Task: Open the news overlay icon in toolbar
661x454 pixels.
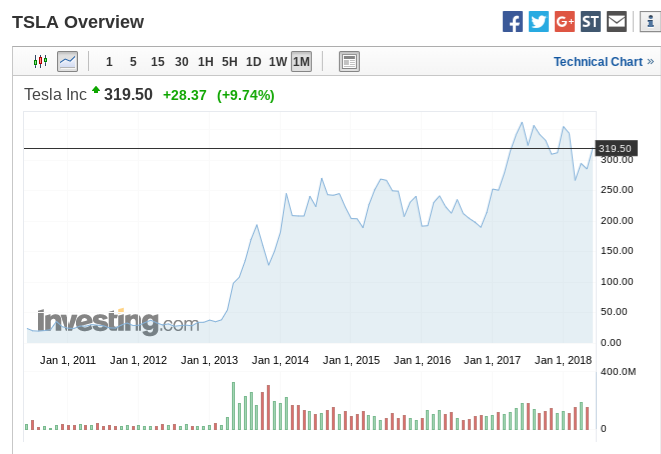Action: pyautogui.click(x=349, y=62)
